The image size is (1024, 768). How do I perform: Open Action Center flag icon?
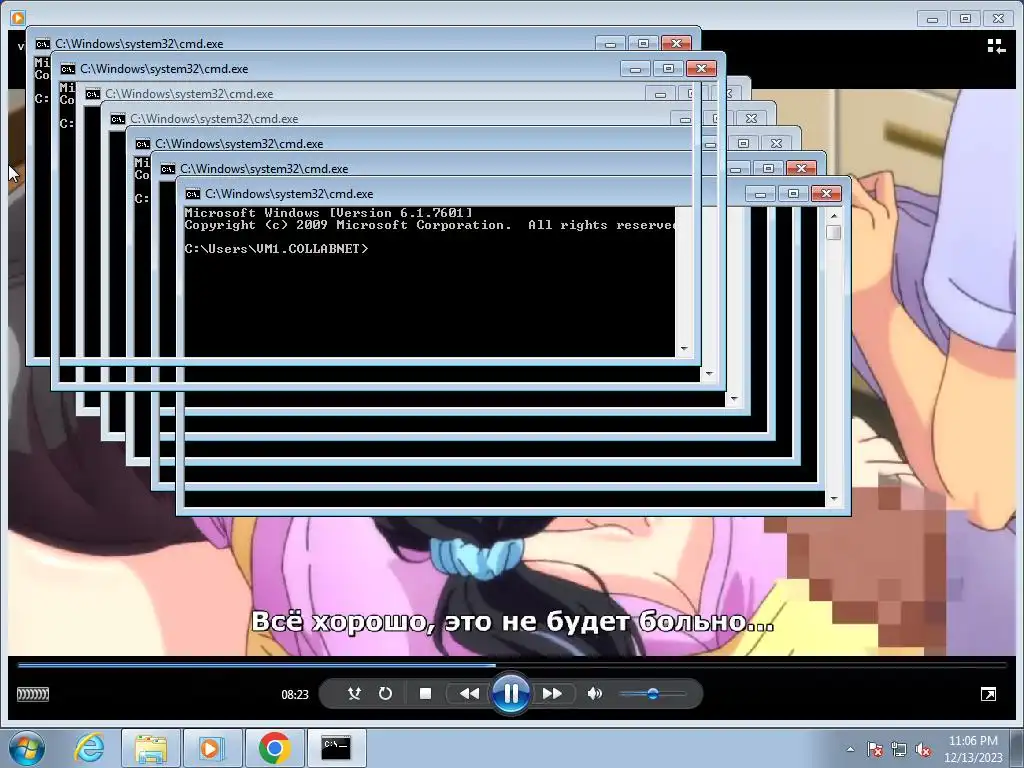pyautogui.click(x=875, y=750)
